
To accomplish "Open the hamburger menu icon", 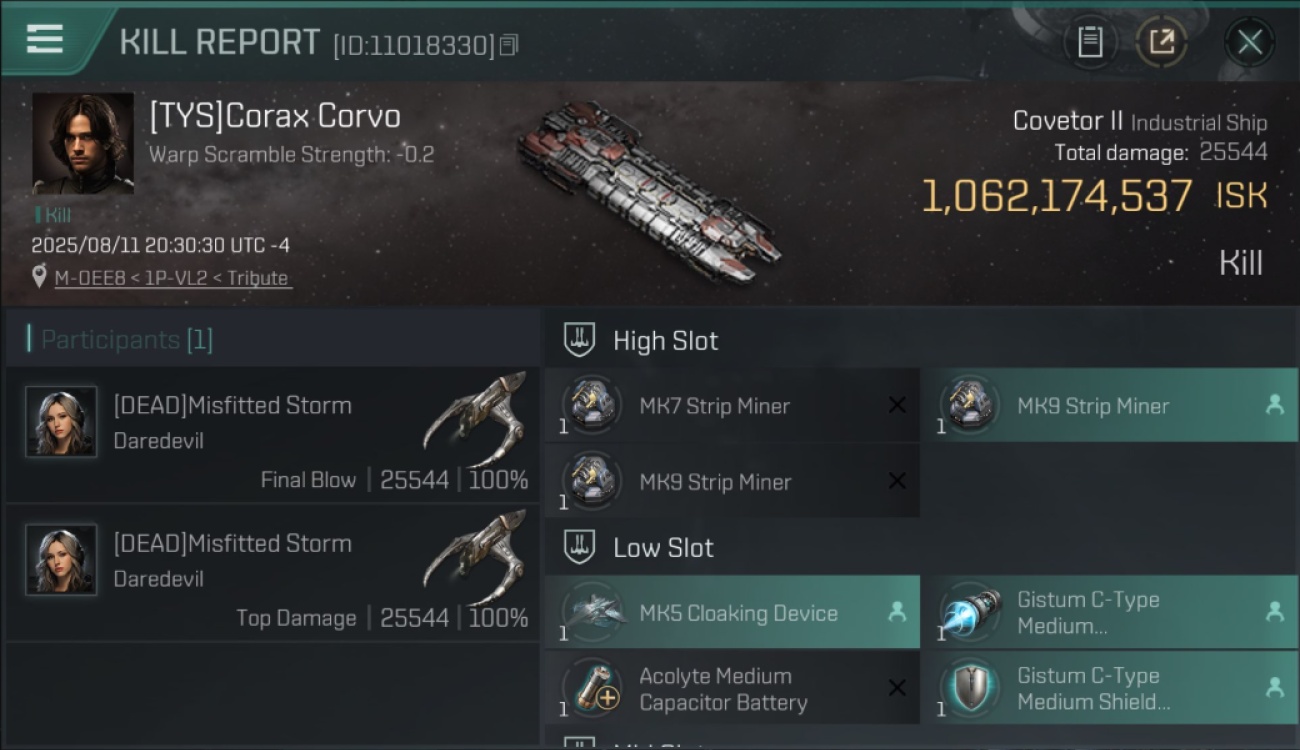I will [45, 39].
